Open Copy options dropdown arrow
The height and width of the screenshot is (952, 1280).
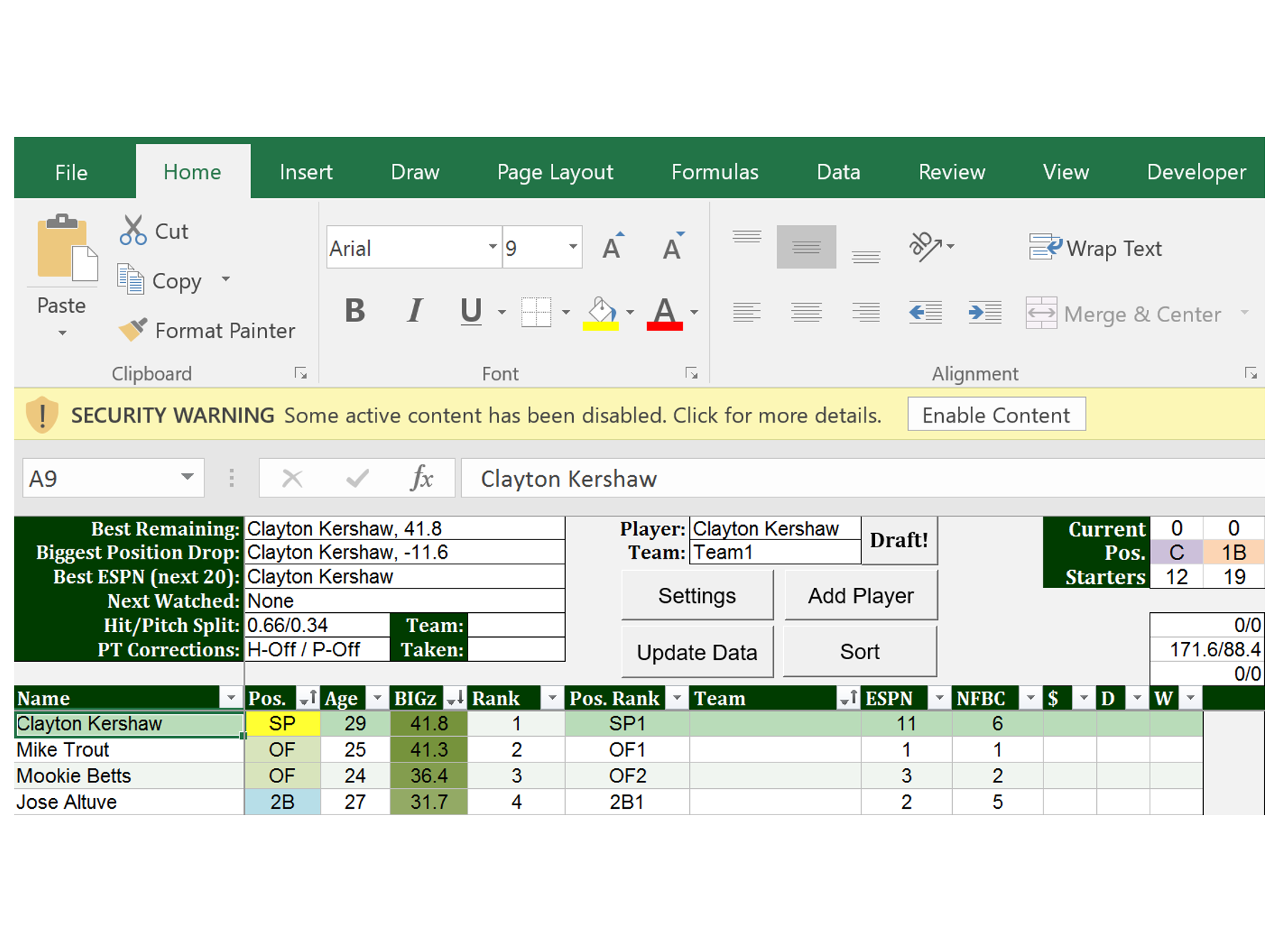[226, 279]
